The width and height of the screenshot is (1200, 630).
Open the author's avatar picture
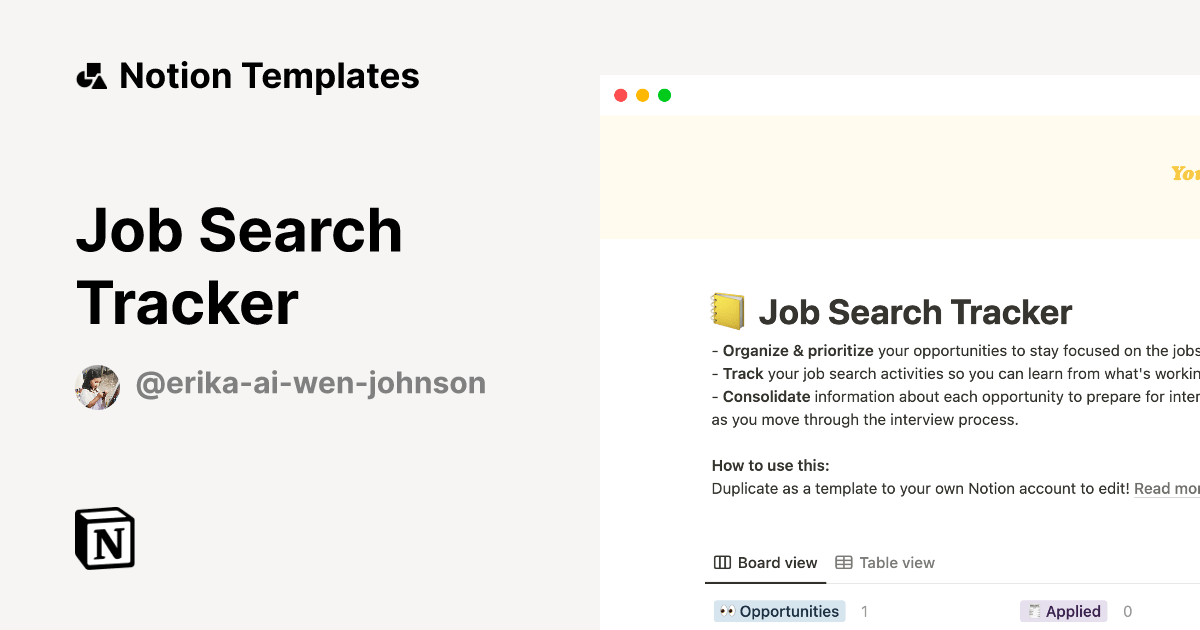pyautogui.click(x=98, y=387)
